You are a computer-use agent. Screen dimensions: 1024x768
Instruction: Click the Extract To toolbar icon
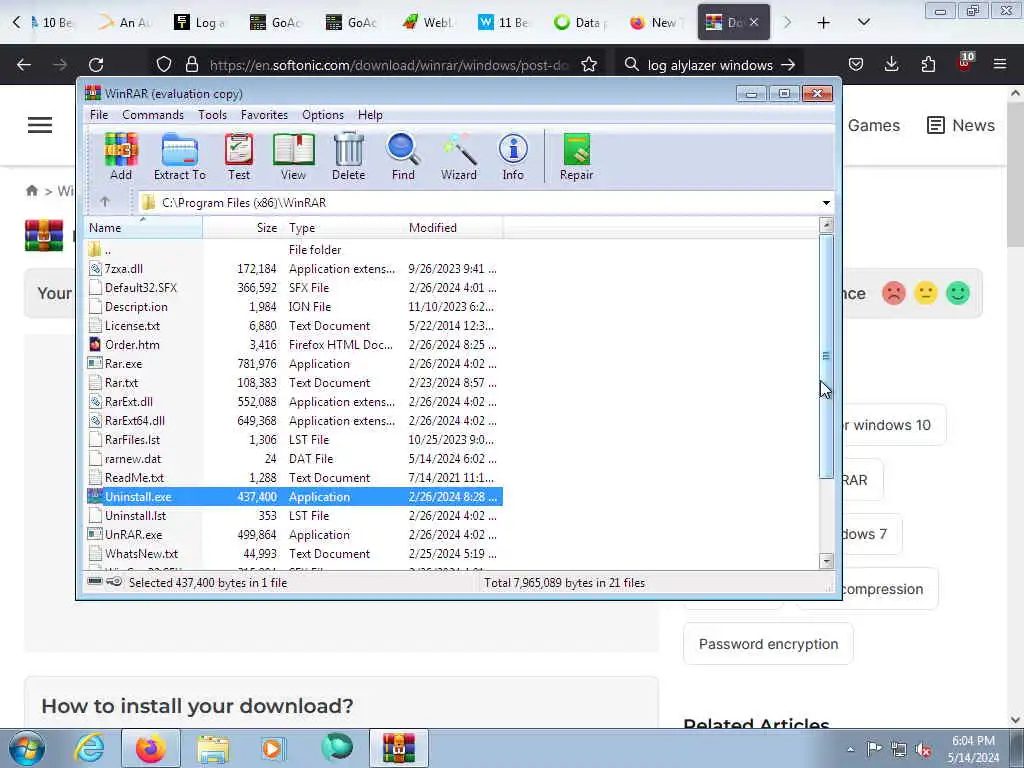pos(180,157)
